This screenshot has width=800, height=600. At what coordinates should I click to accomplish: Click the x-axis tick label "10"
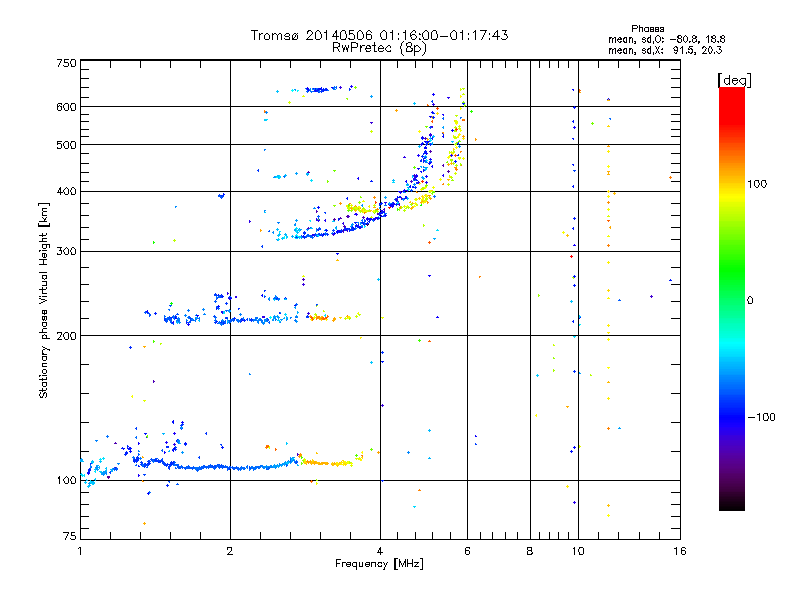[578, 551]
